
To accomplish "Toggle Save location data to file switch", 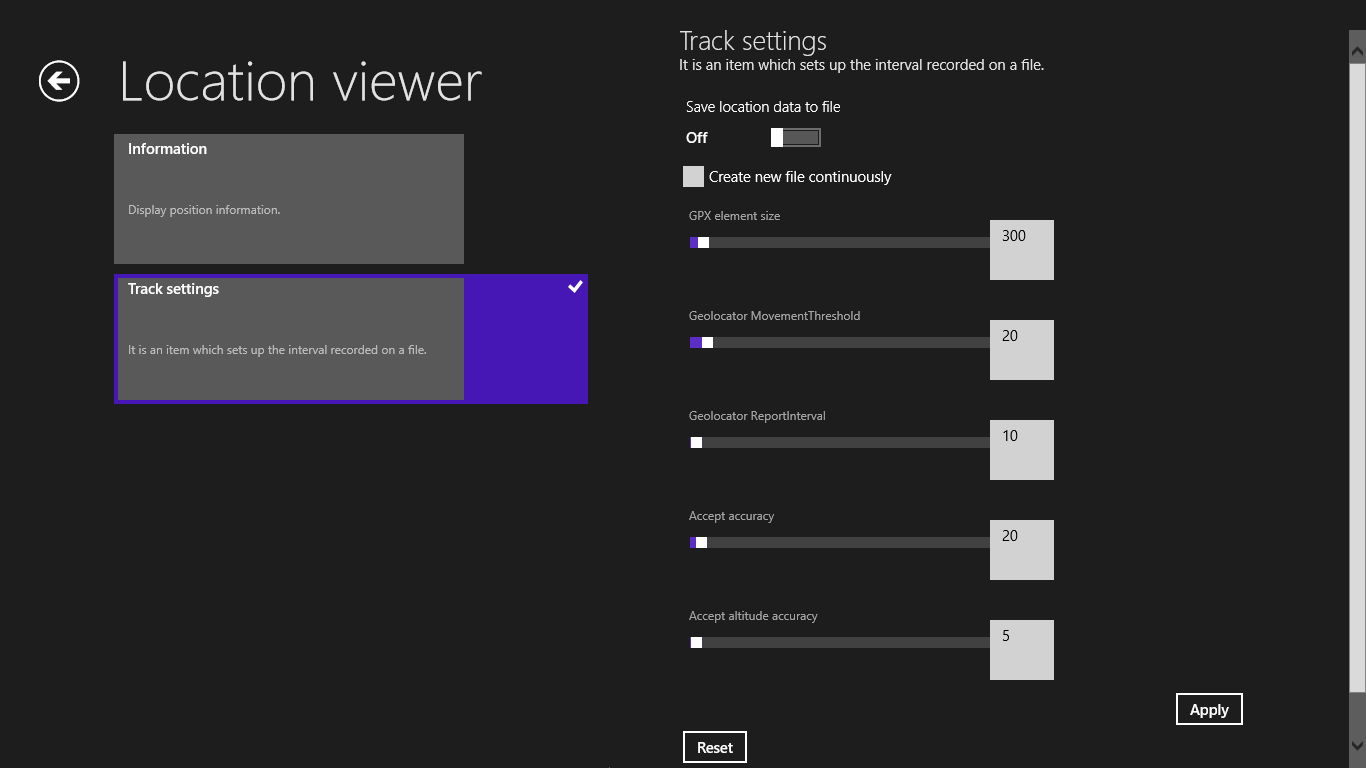I will tap(796, 138).
